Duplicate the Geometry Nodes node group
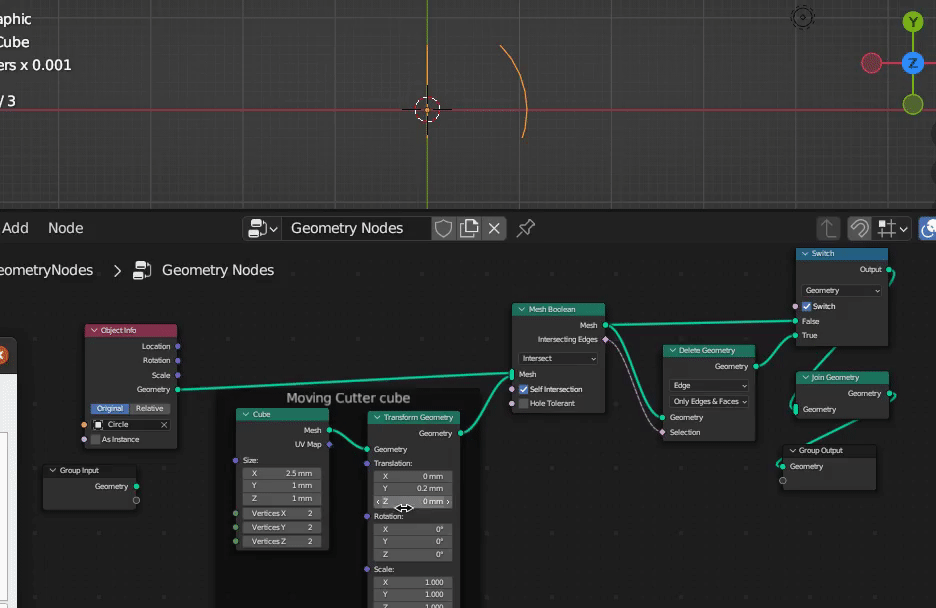 pos(469,228)
